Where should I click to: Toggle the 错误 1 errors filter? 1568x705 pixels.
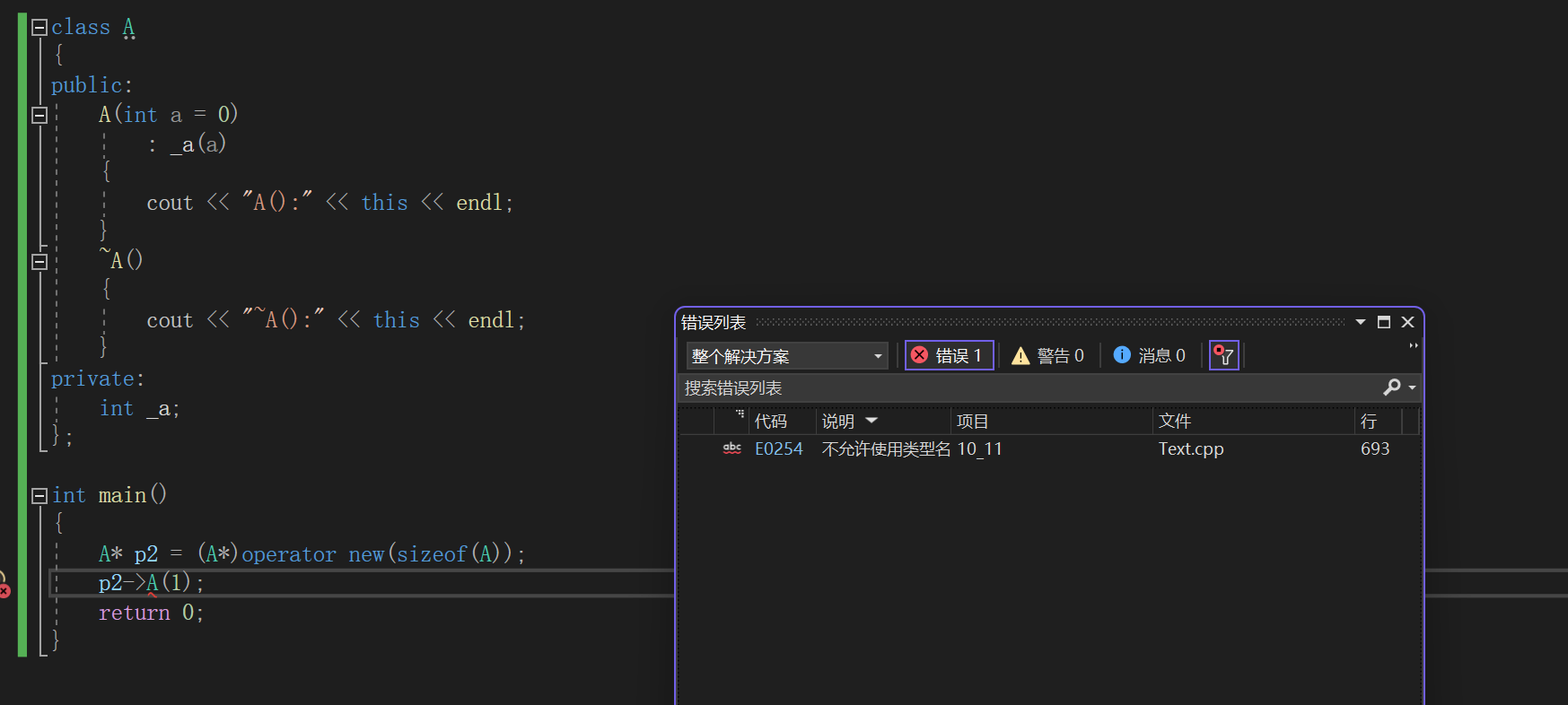click(x=949, y=356)
